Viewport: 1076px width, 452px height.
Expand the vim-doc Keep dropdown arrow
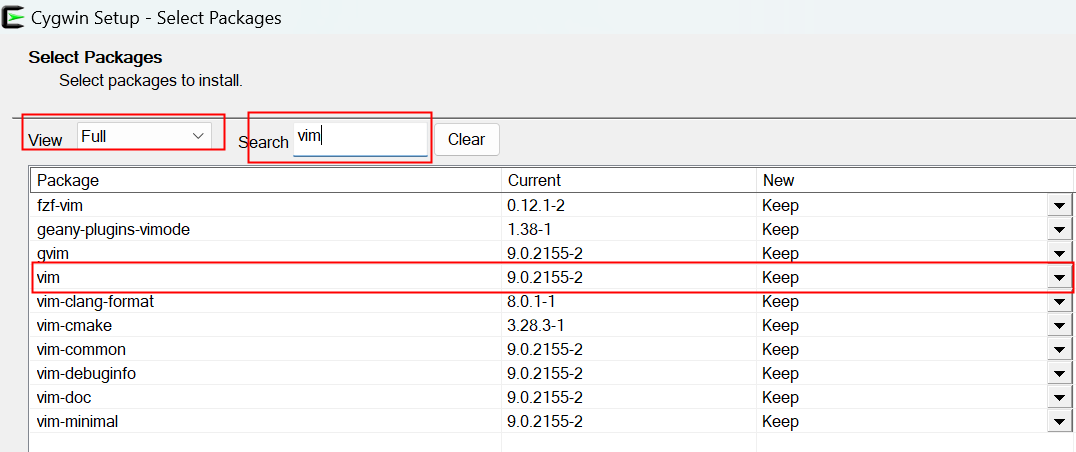pos(1059,398)
